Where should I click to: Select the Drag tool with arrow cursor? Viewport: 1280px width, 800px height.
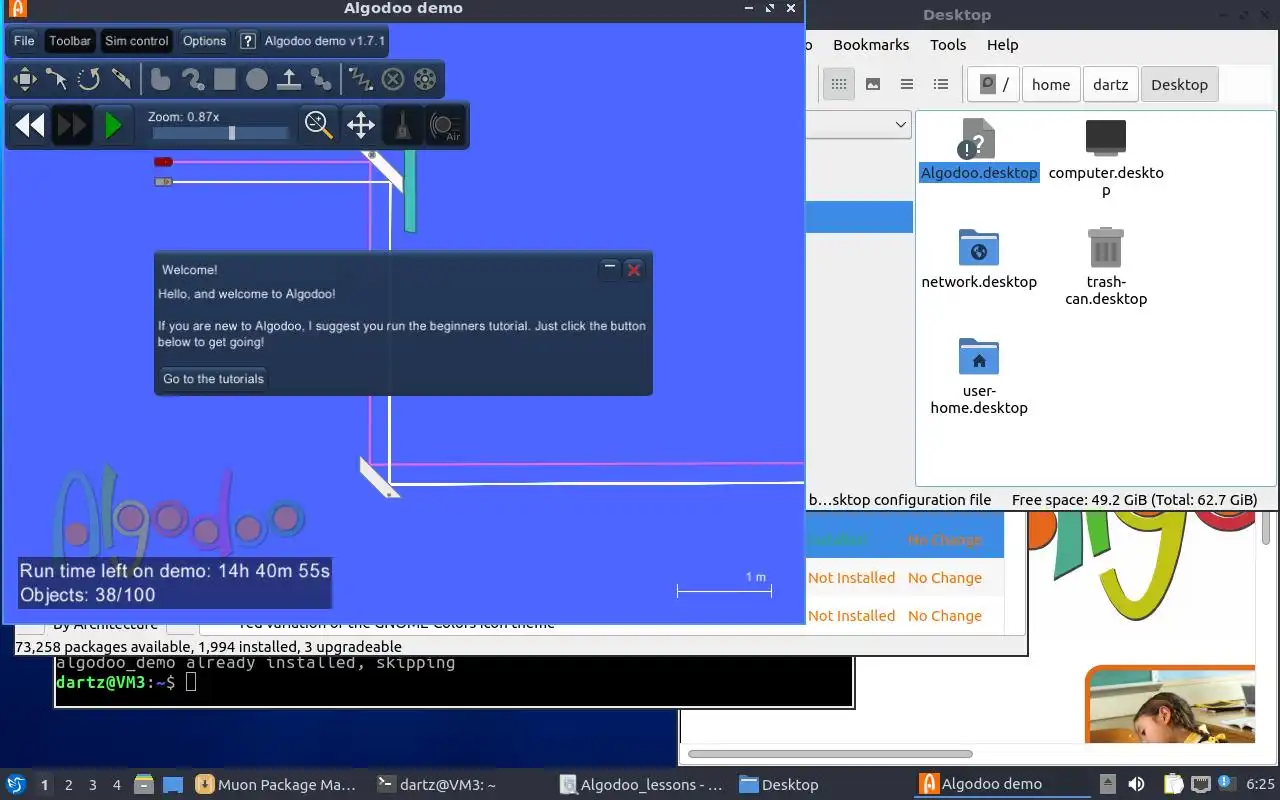(56, 79)
